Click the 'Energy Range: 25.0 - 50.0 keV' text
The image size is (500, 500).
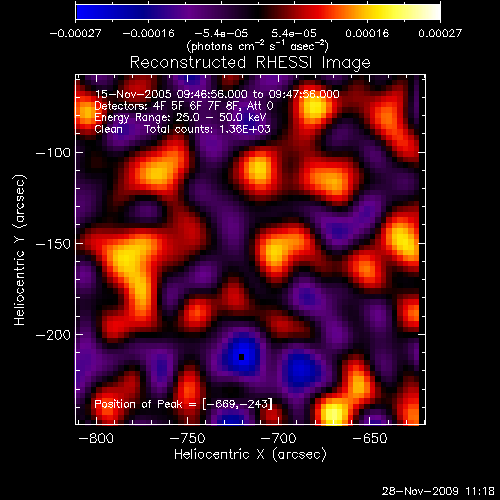[x=180, y=118]
